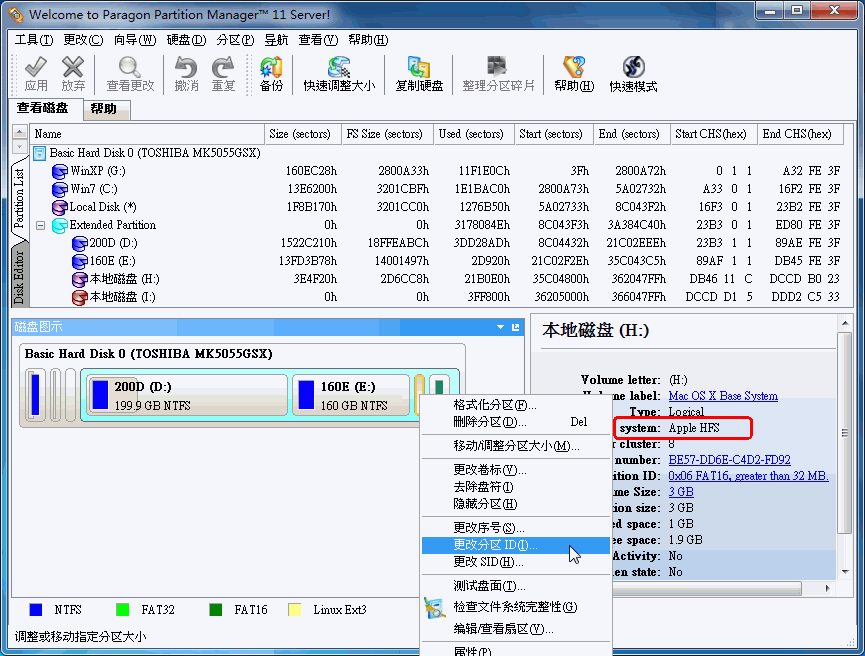Open the Help (帮助) toolbar icon
Screen dimensions: 865x656
tap(574, 67)
